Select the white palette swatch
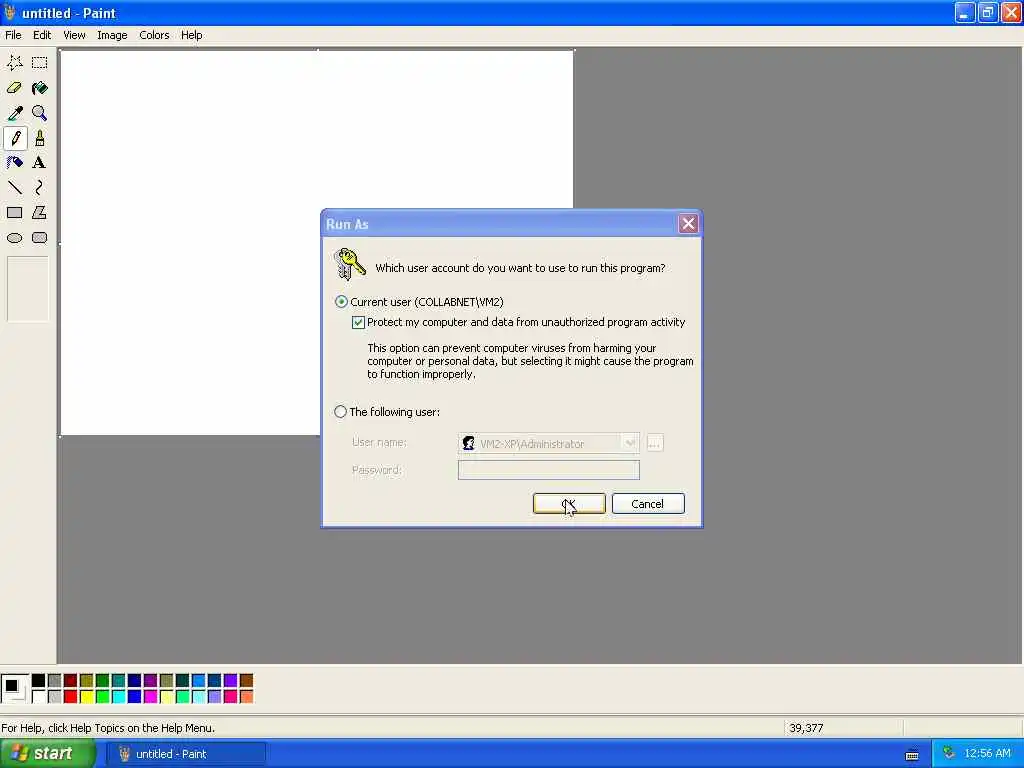The height and width of the screenshot is (768, 1024). [x=39, y=697]
